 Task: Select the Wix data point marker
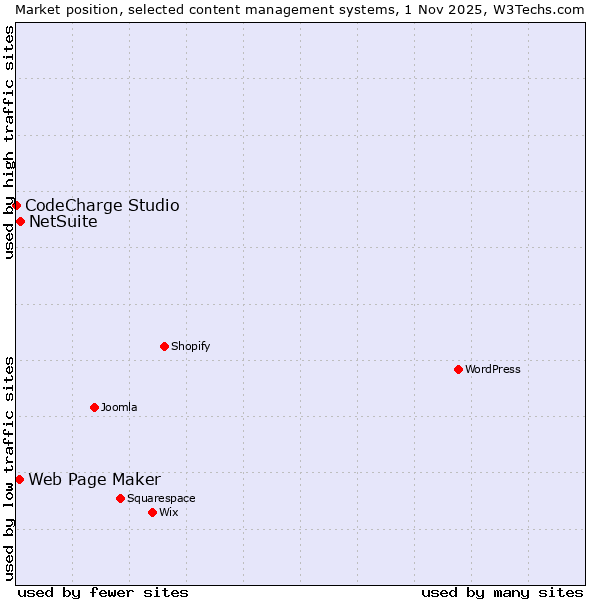[x=152, y=512]
